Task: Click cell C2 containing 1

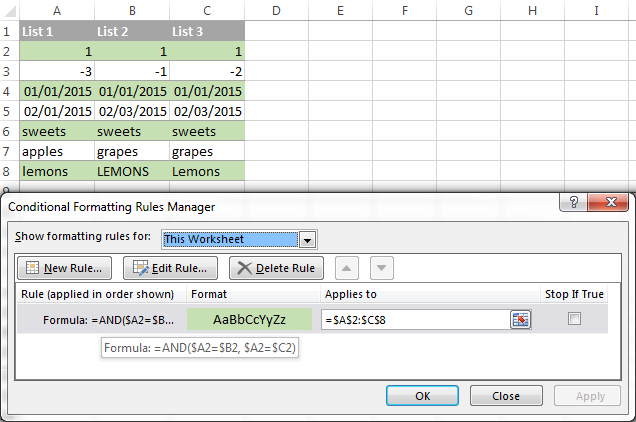Action: 207,51
